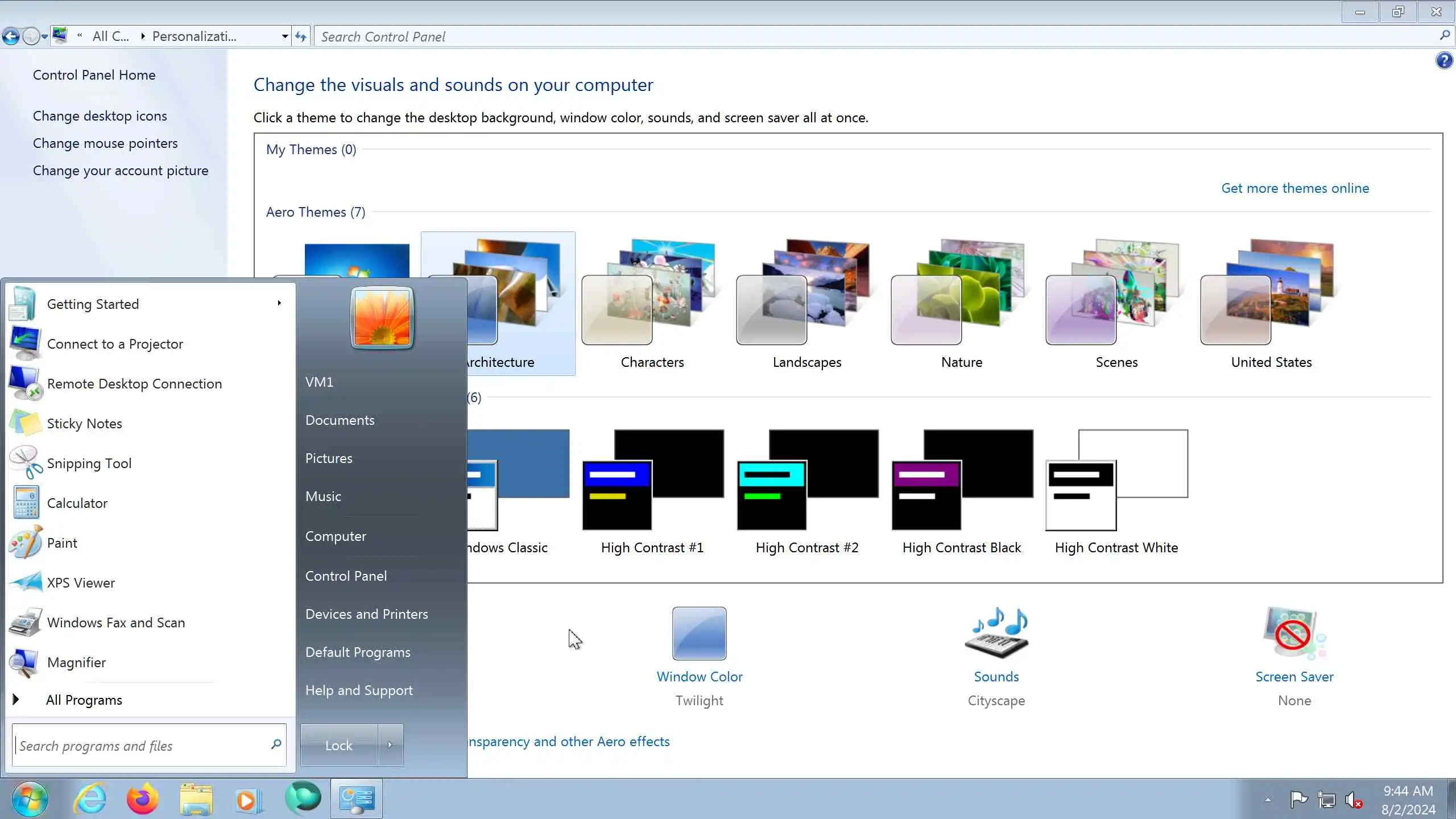The image size is (1456, 819).
Task: Follow the Get more themes online link
Action: (1295, 188)
